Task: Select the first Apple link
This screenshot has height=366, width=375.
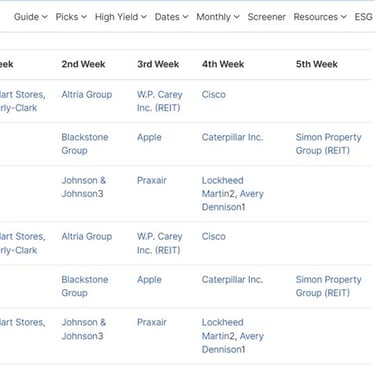Action: pyautogui.click(x=149, y=137)
